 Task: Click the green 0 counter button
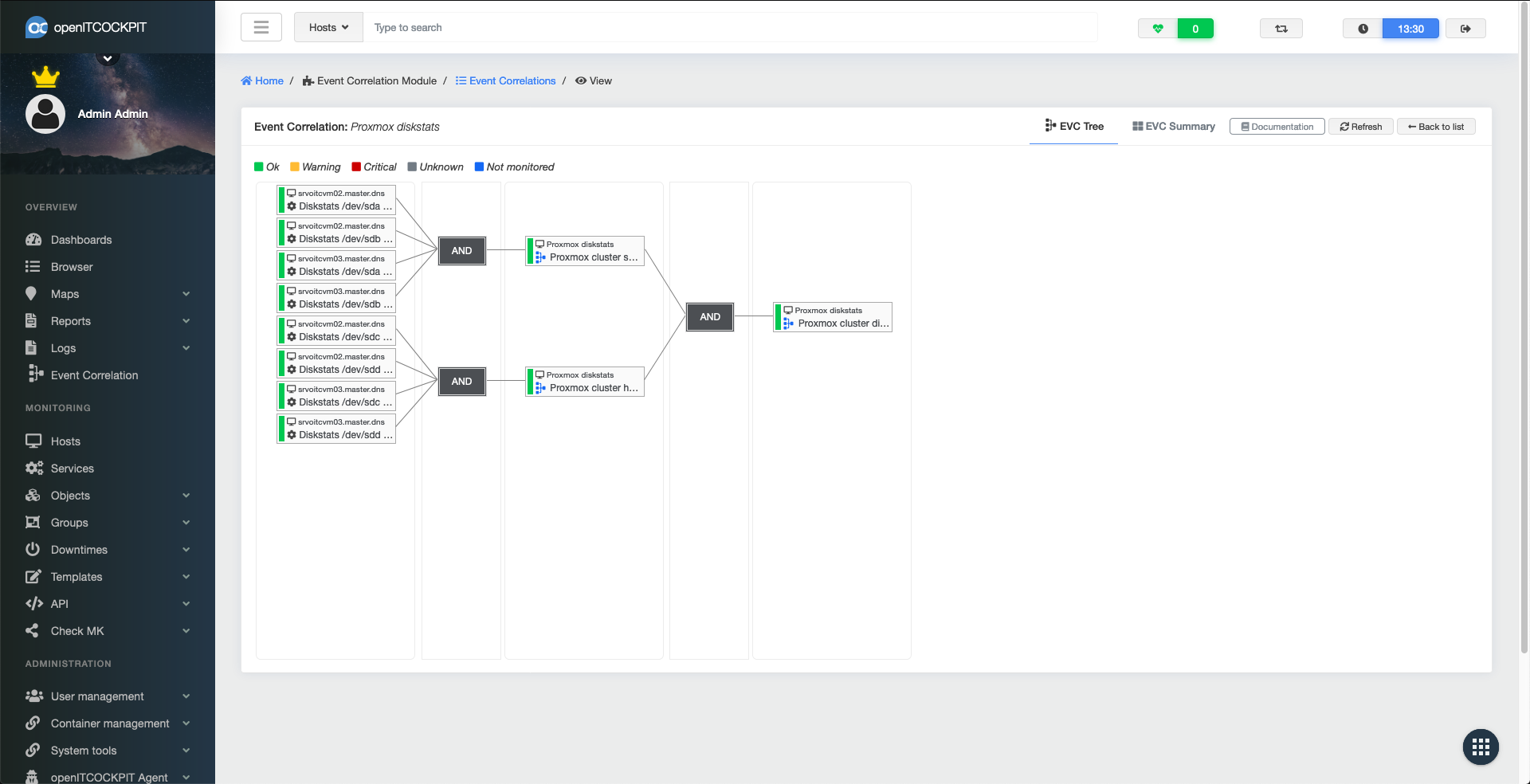1195,29
